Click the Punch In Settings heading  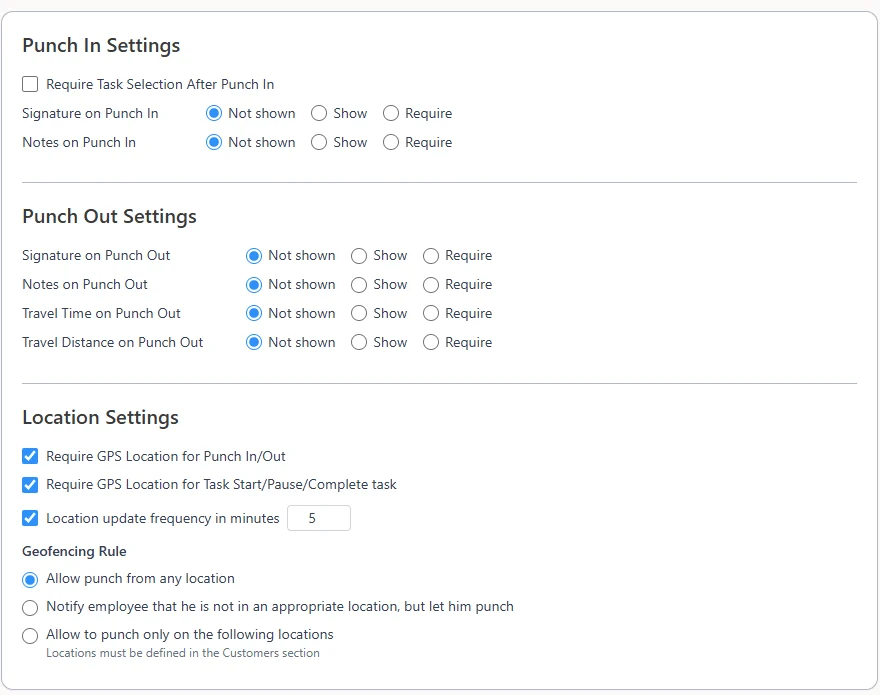[101, 45]
